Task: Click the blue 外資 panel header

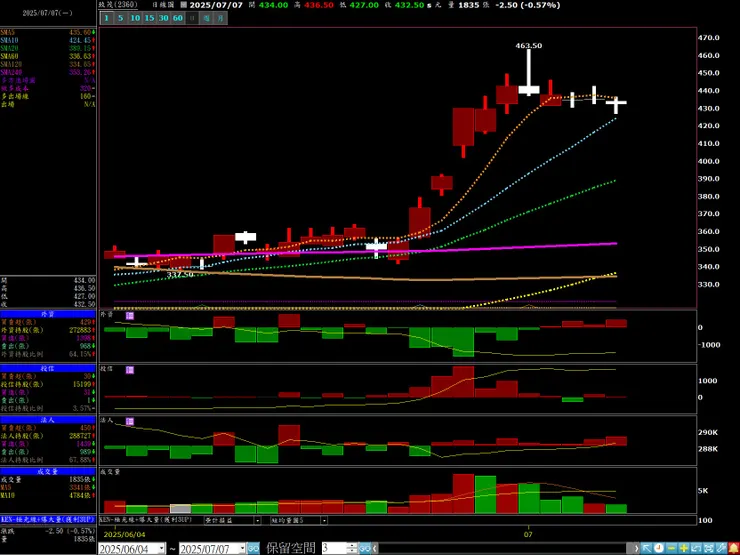Action: point(48,314)
